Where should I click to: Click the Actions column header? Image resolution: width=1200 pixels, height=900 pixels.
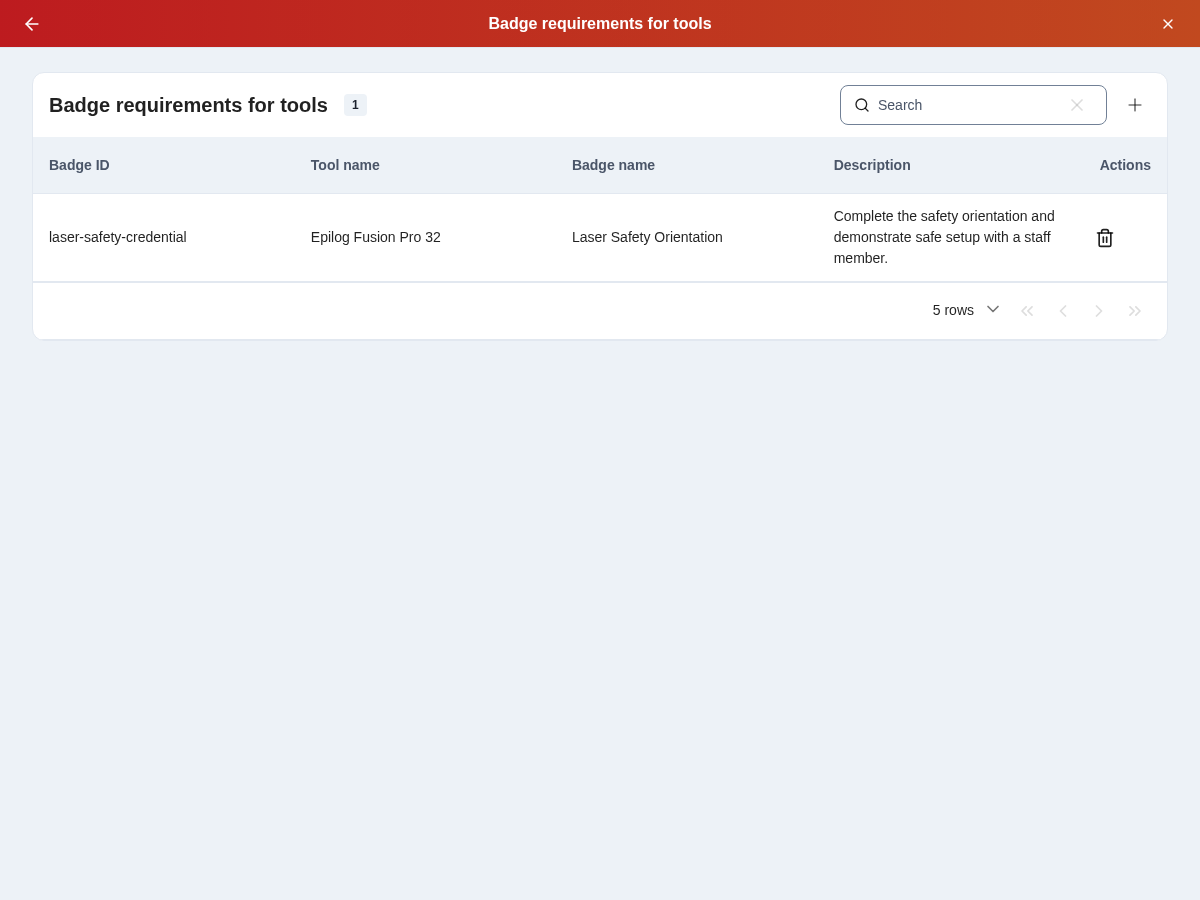point(1125,165)
